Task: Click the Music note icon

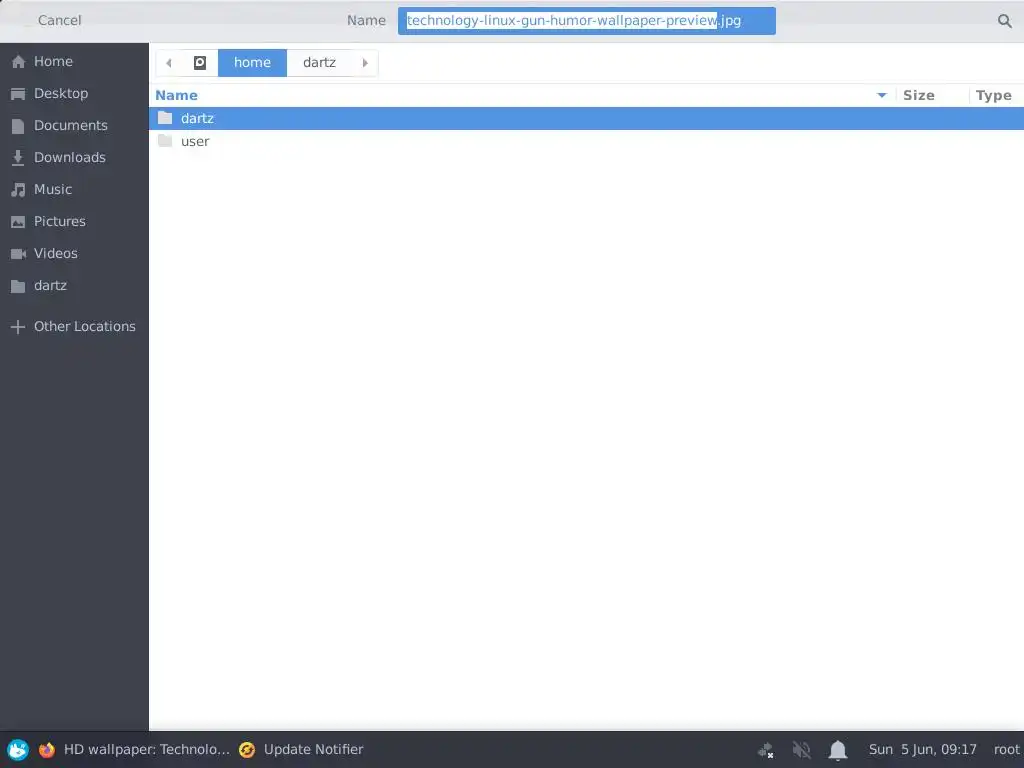Action: click(x=18, y=190)
